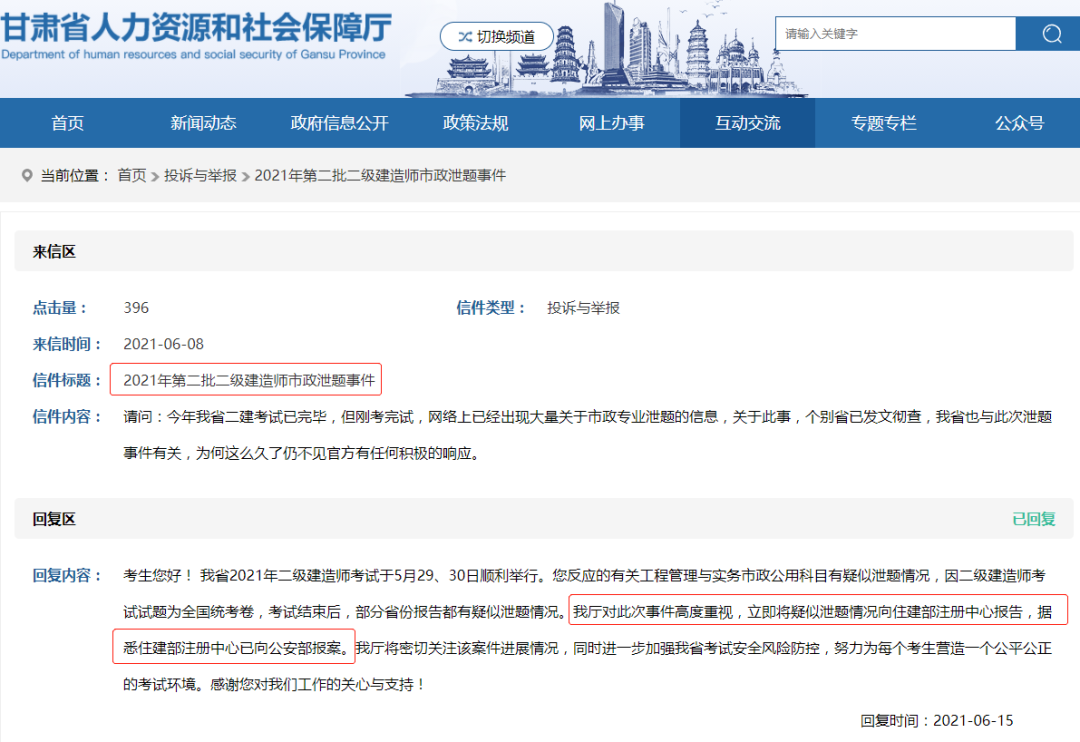
Task: Click the highlighted letter title text
Action: (248, 380)
